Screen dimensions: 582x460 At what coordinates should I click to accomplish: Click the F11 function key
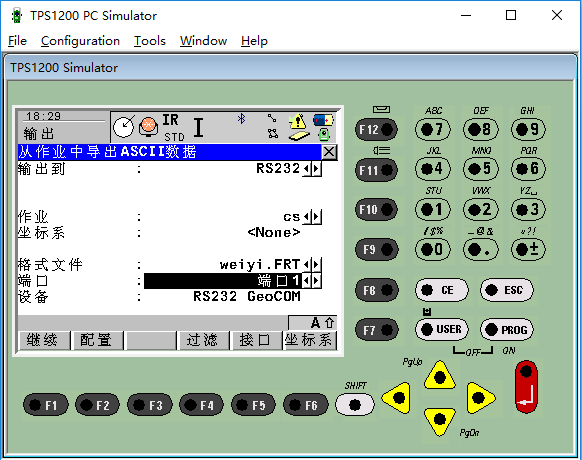pos(376,170)
